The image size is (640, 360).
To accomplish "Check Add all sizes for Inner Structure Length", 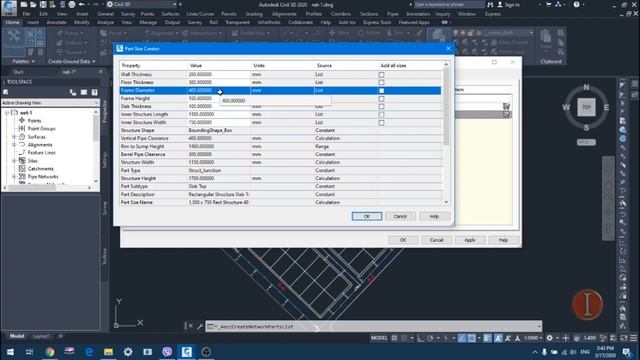I will tap(381, 115).
